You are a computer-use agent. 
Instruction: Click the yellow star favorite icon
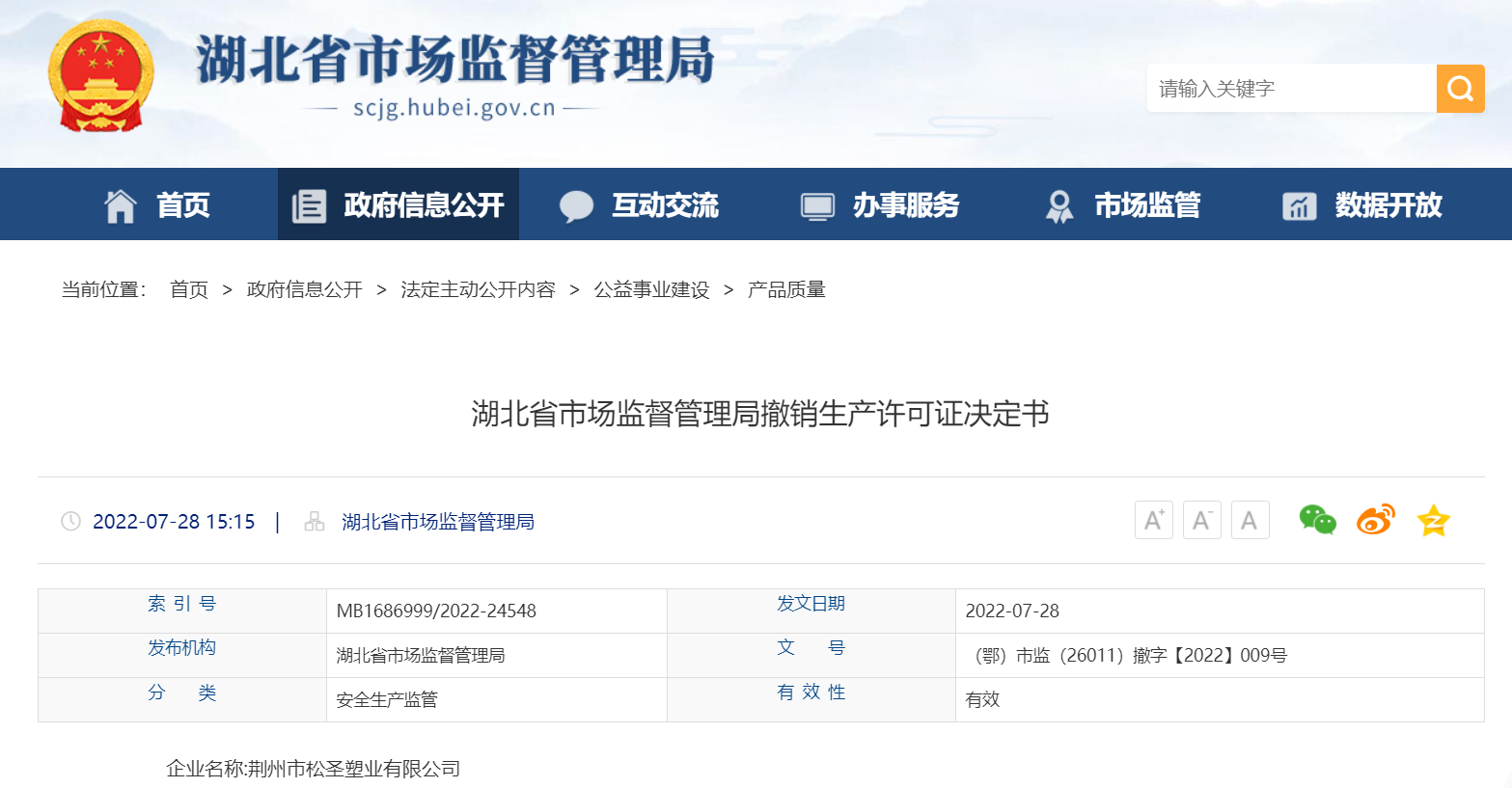coord(1433,521)
